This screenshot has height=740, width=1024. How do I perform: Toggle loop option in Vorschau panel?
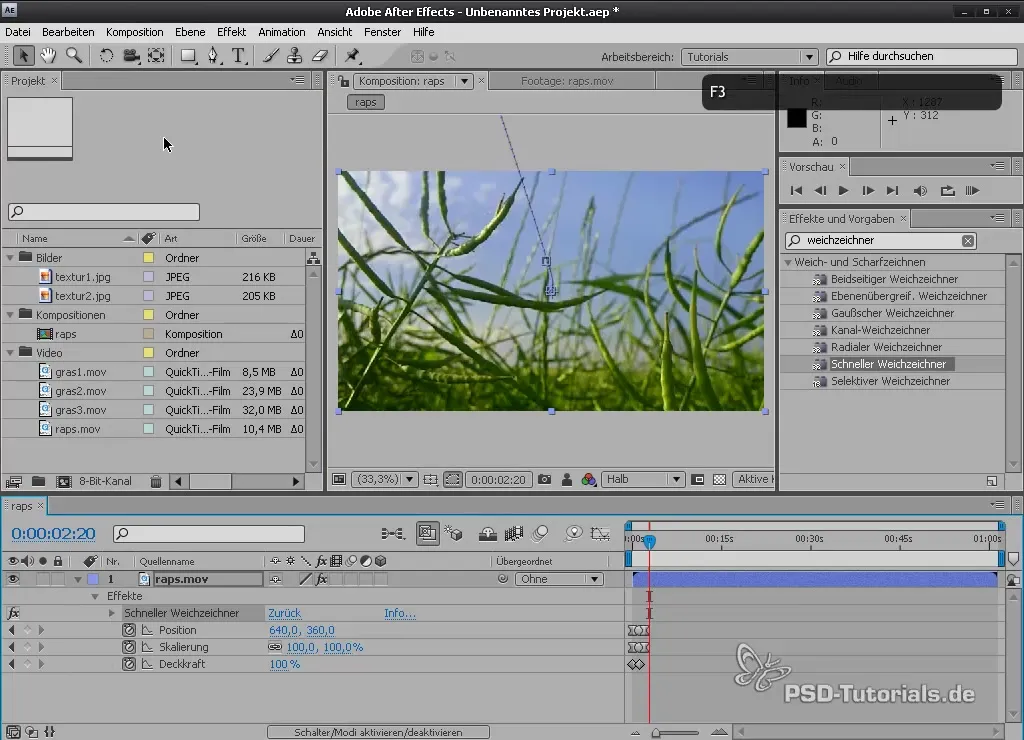point(948,191)
